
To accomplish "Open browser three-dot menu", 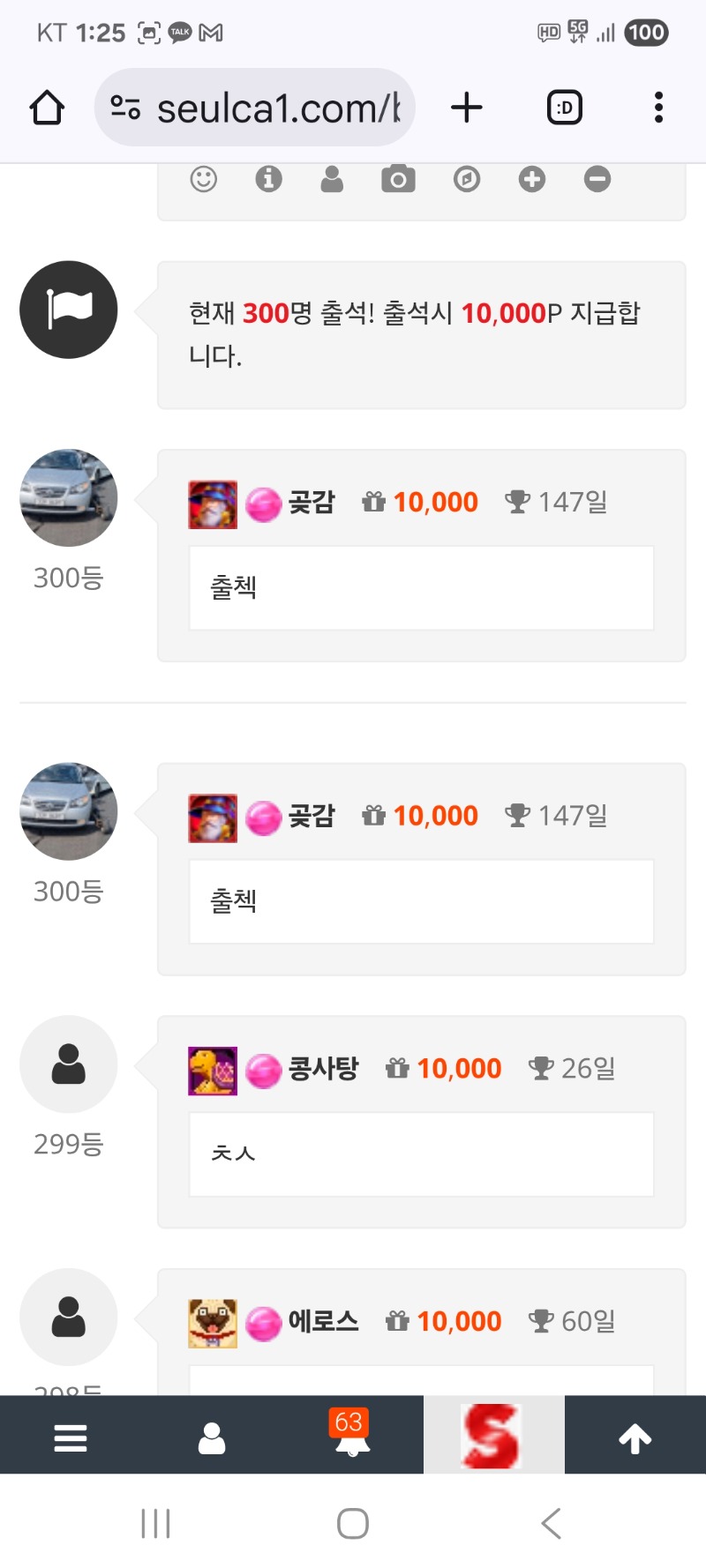I will [x=658, y=108].
